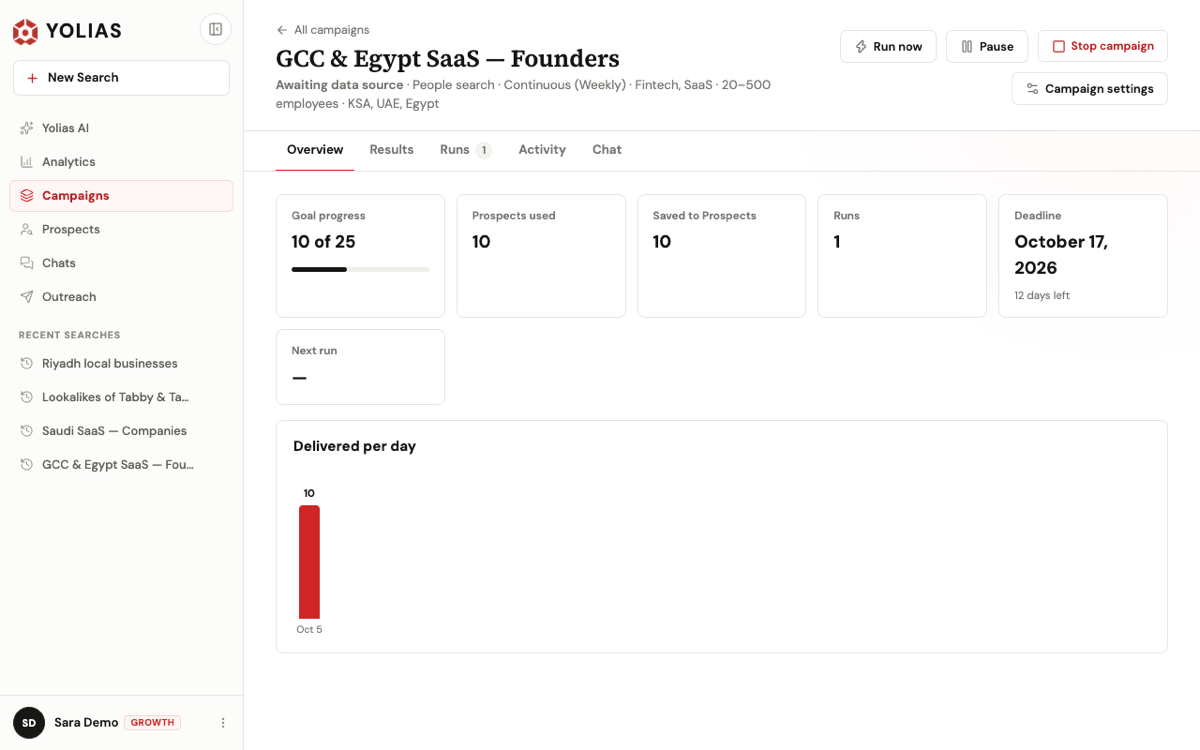Click the "RECENT SEARCHES" section label
This screenshot has height=750, width=1200.
69,335
